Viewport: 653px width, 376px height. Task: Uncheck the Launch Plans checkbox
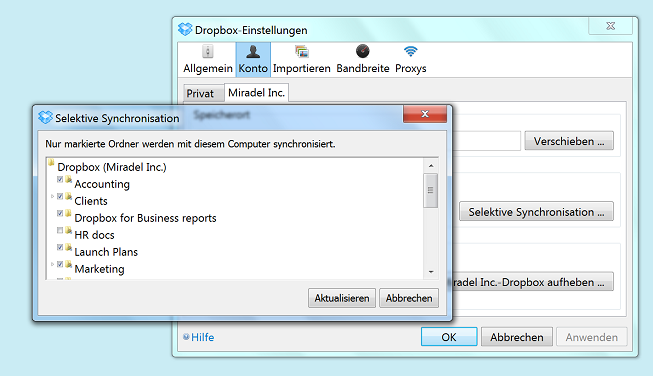(60, 247)
